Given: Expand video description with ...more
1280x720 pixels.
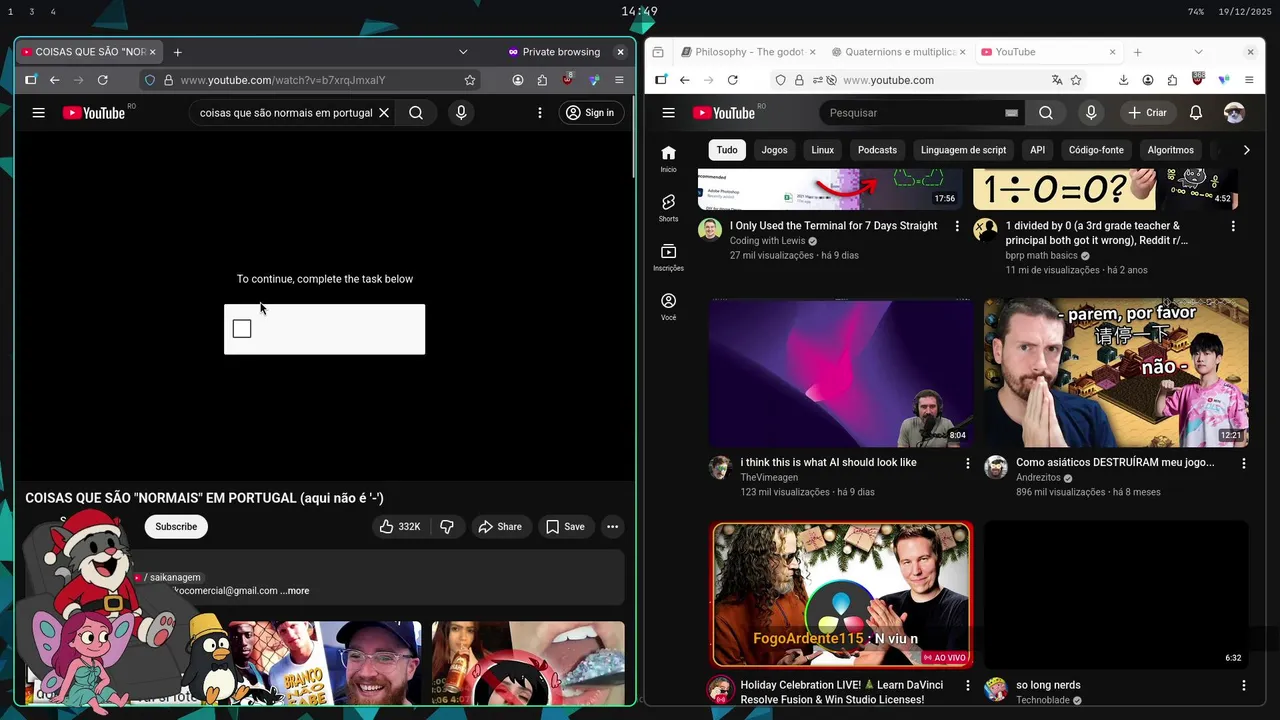Looking at the screenshot, I should 295,591.
